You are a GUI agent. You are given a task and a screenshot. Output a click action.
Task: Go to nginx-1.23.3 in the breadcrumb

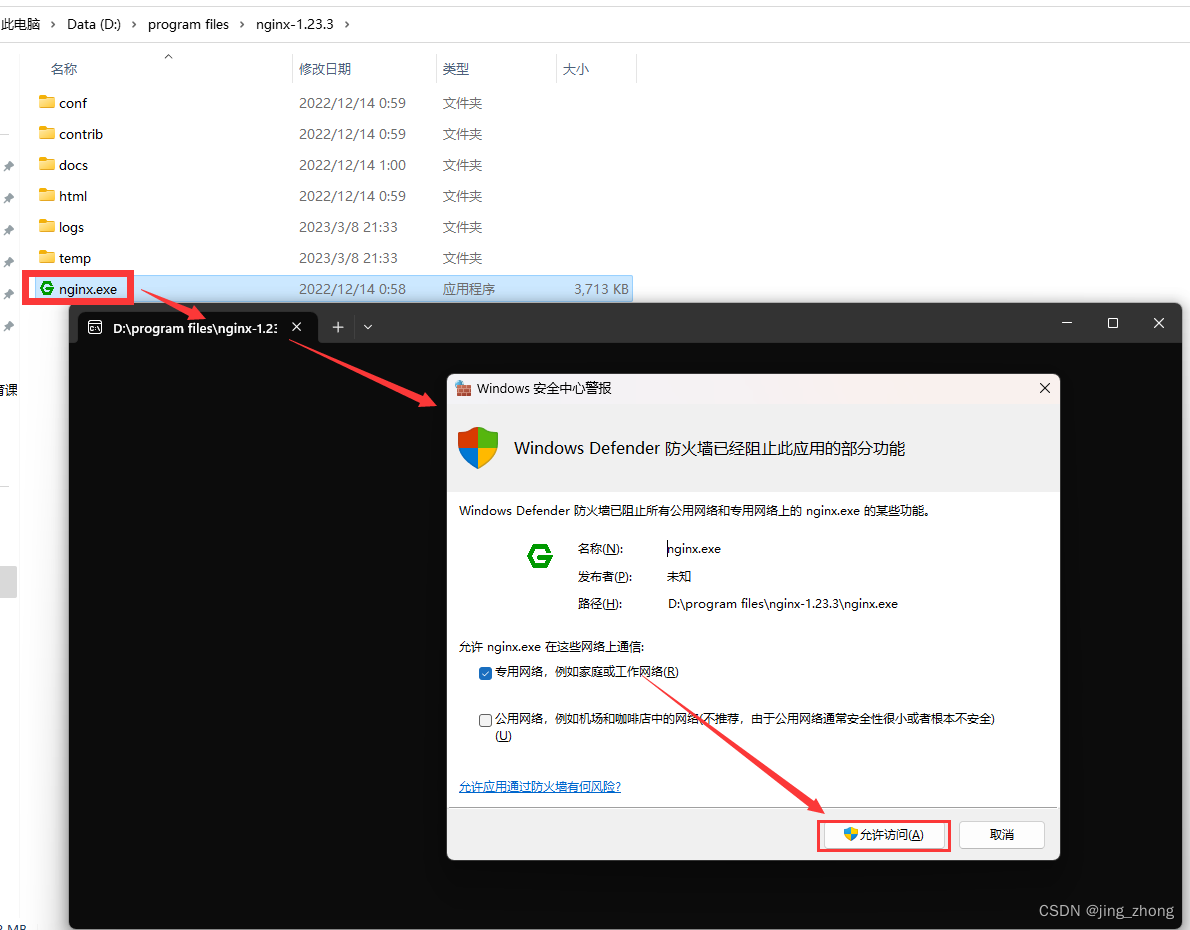294,24
